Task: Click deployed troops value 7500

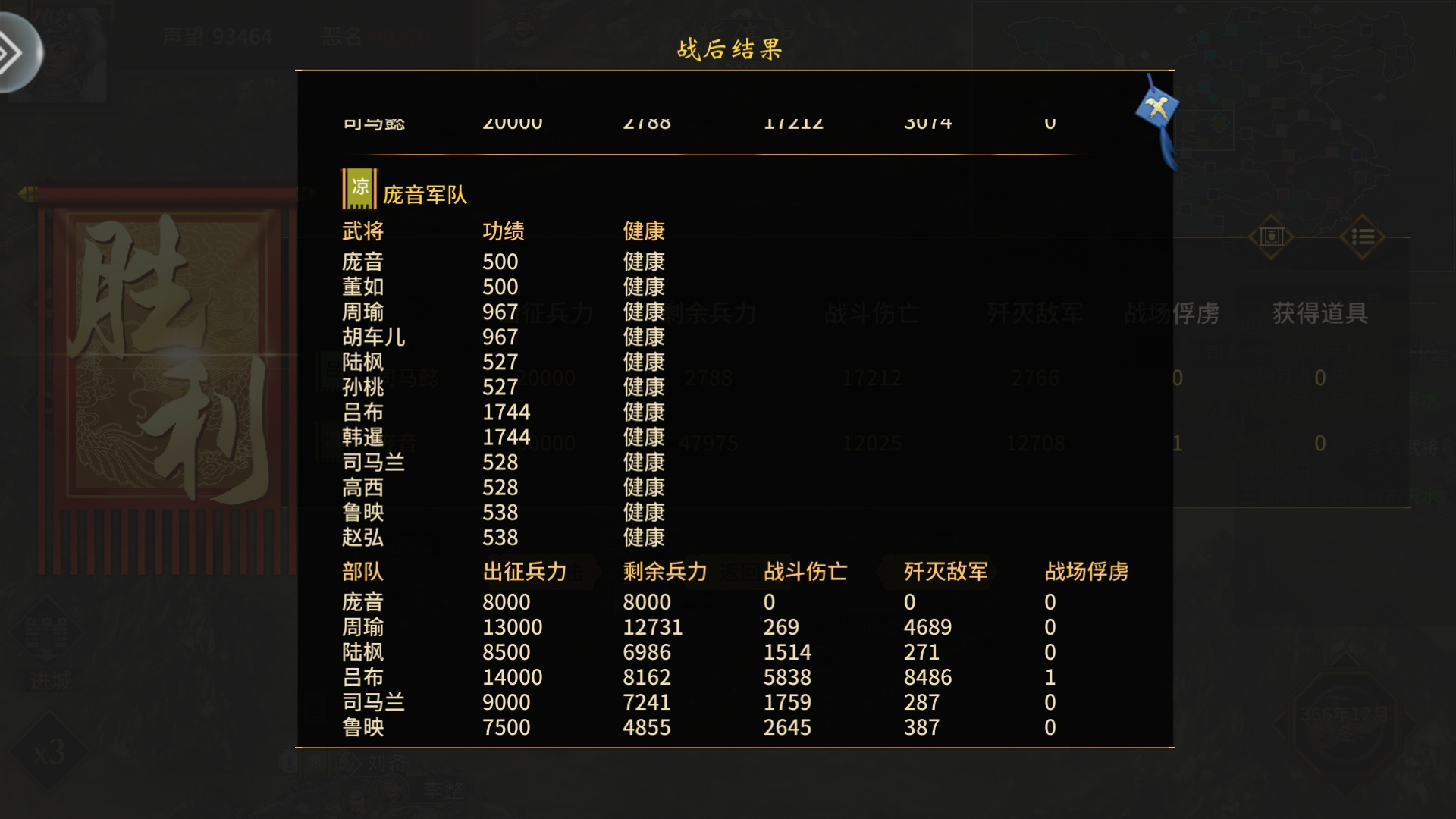Action: [x=507, y=727]
